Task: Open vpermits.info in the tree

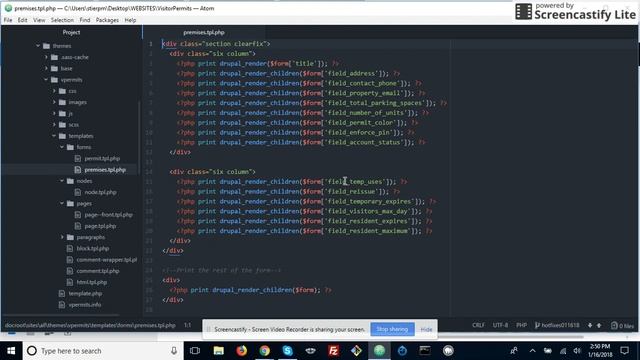Action: pyautogui.click(x=84, y=305)
